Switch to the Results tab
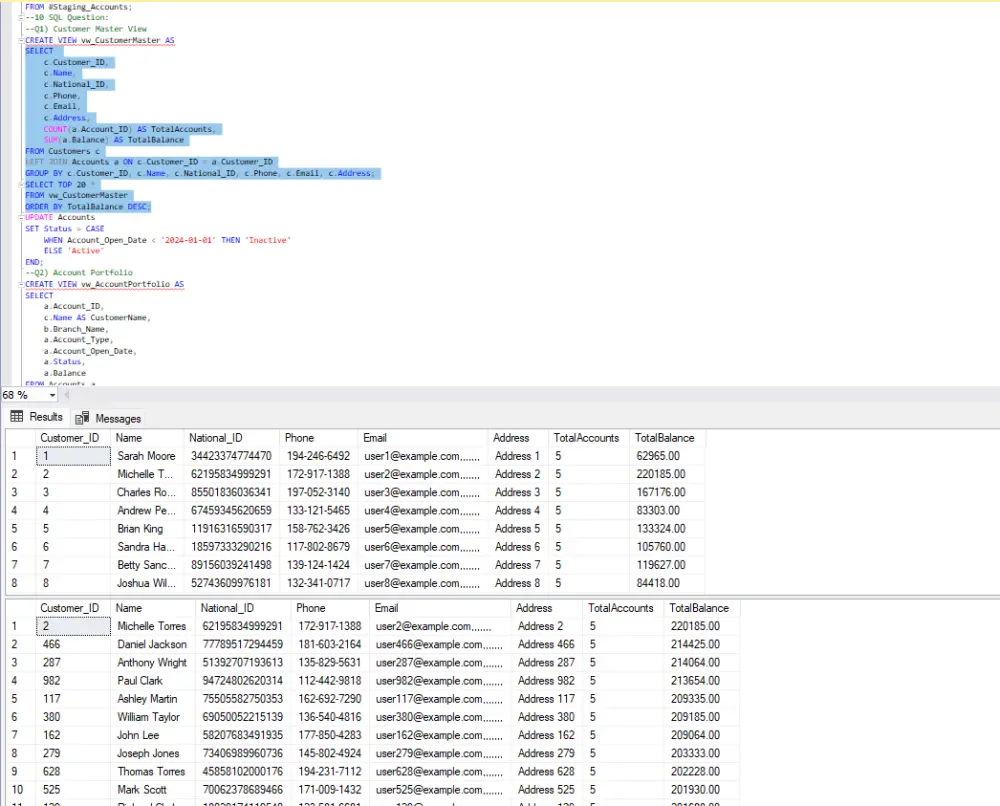 36,417
